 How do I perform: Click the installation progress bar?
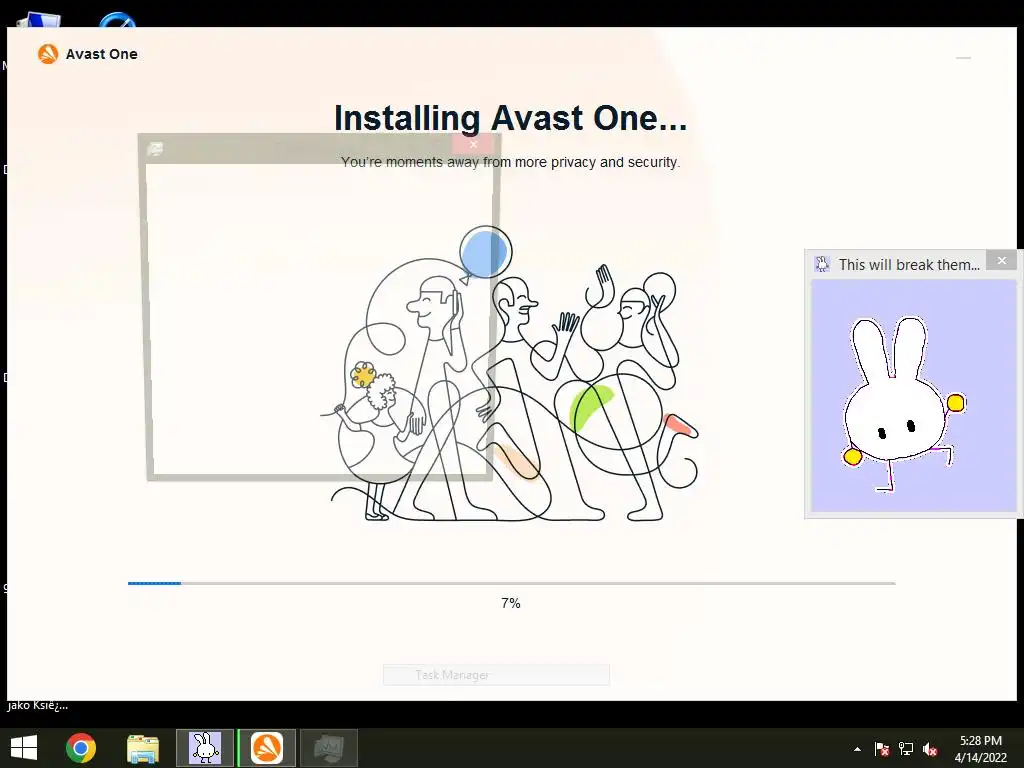[x=511, y=583]
